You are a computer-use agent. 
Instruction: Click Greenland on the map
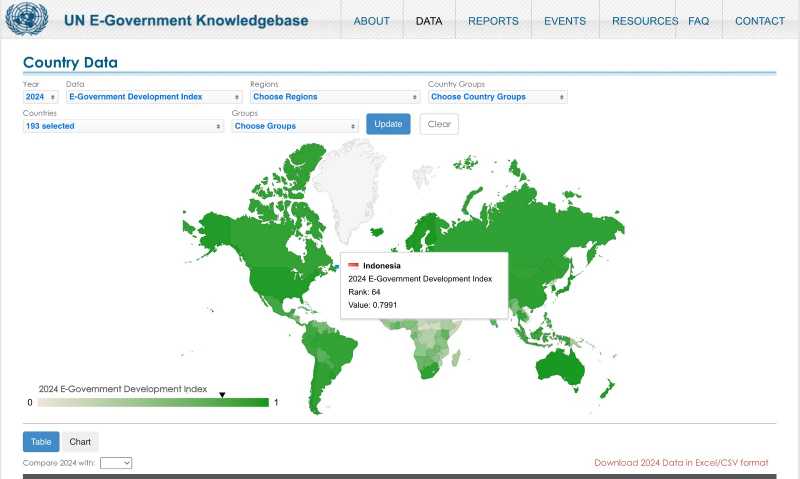(x=348, y=189)
